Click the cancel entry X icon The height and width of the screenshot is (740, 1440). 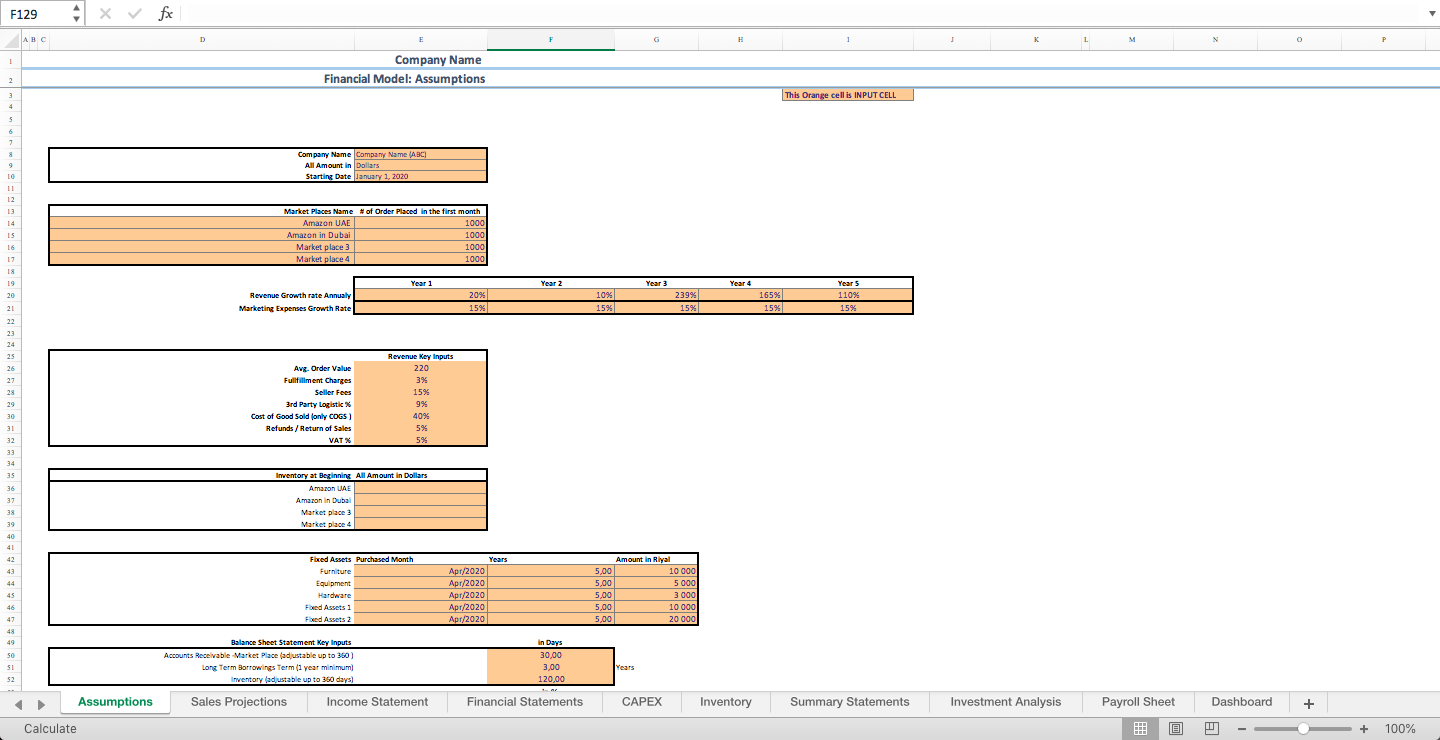pos(107,13)
